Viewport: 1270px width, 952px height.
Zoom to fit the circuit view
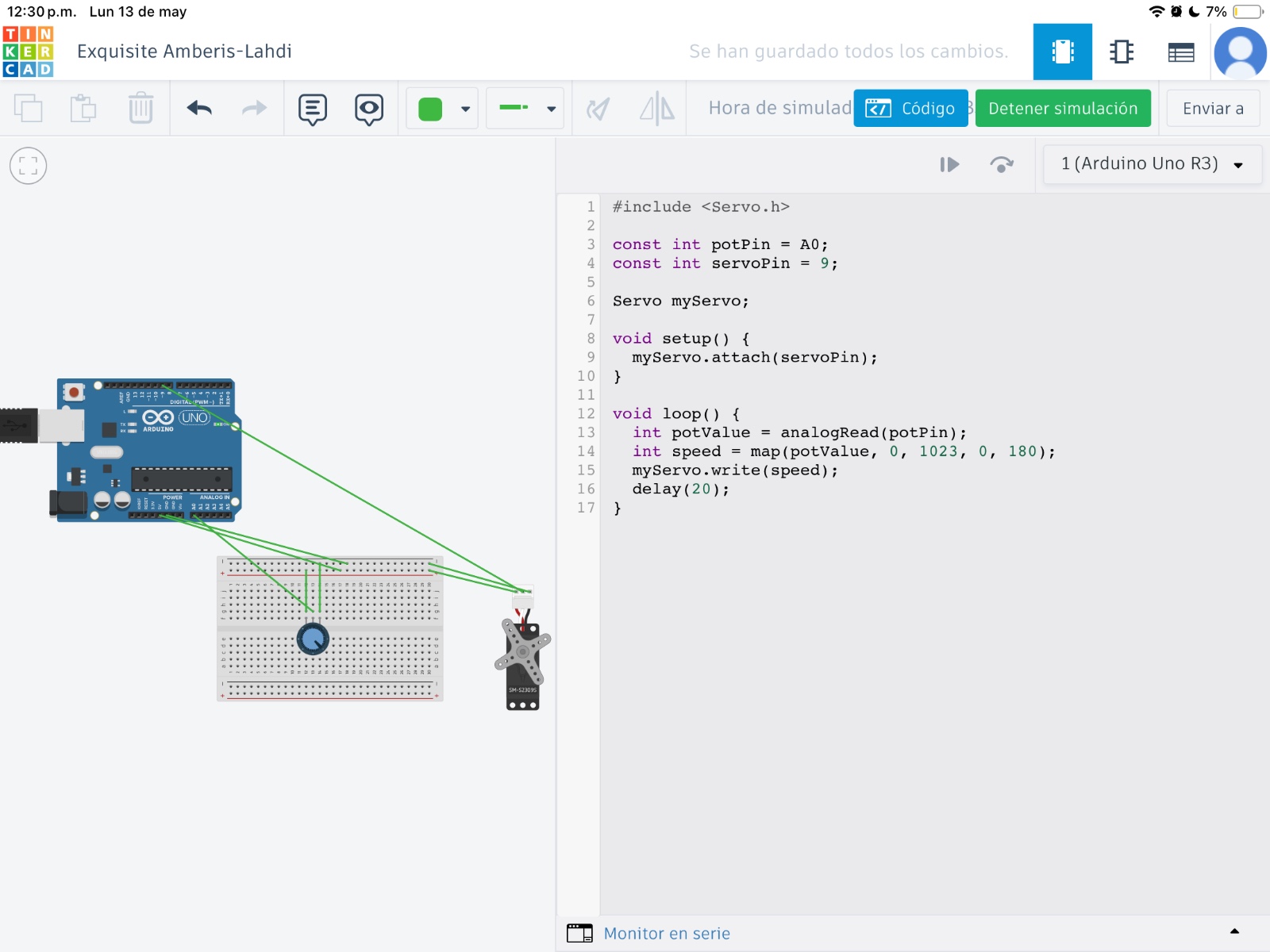(29, 166)
